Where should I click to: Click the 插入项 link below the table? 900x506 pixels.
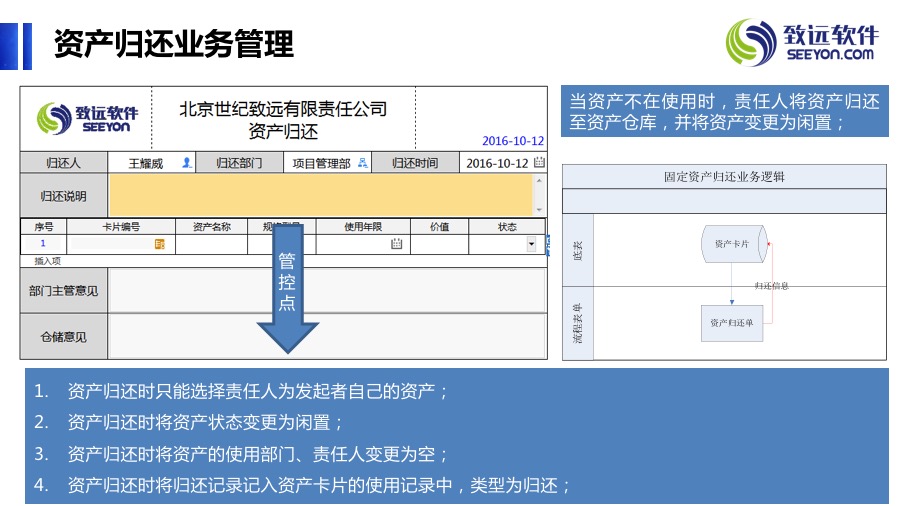(x=47, y=261)
